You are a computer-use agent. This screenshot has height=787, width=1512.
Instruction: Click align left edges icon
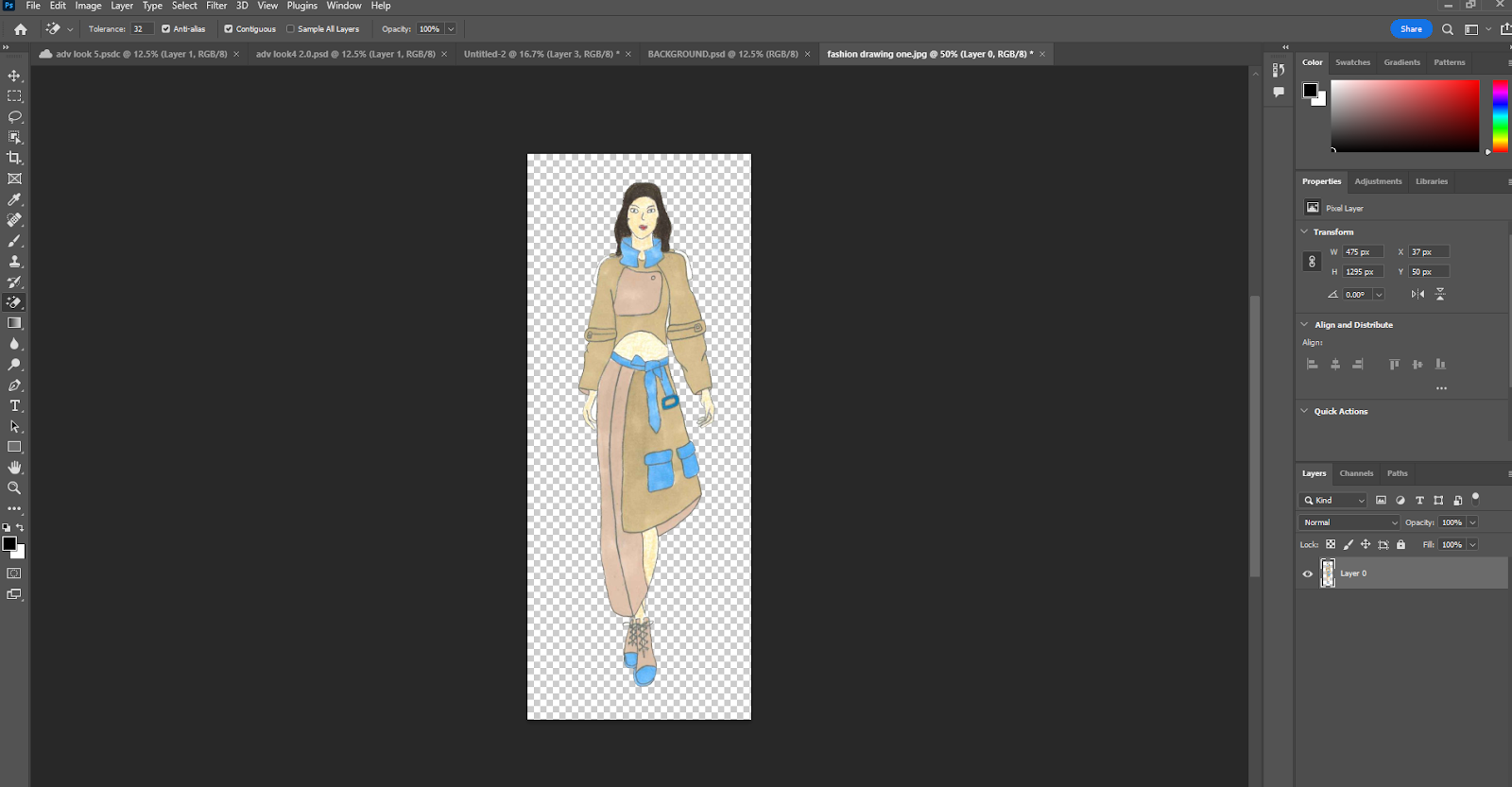click(1312, 364)
